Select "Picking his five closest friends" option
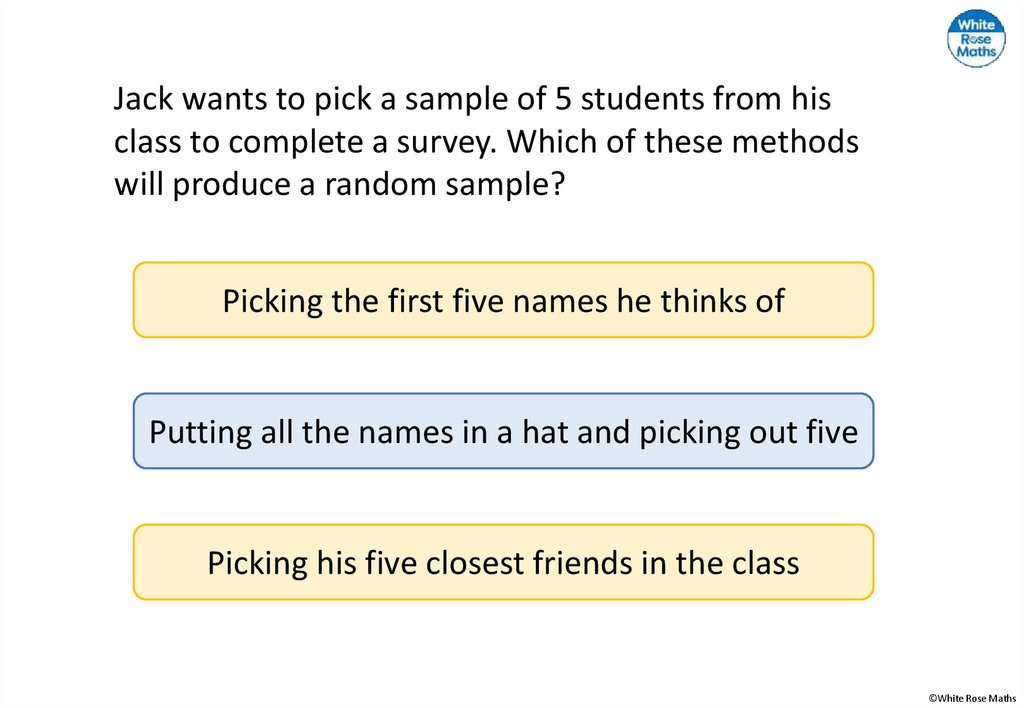The height and width of the screenshot is (708, 1024). click(x=503, y=562)
